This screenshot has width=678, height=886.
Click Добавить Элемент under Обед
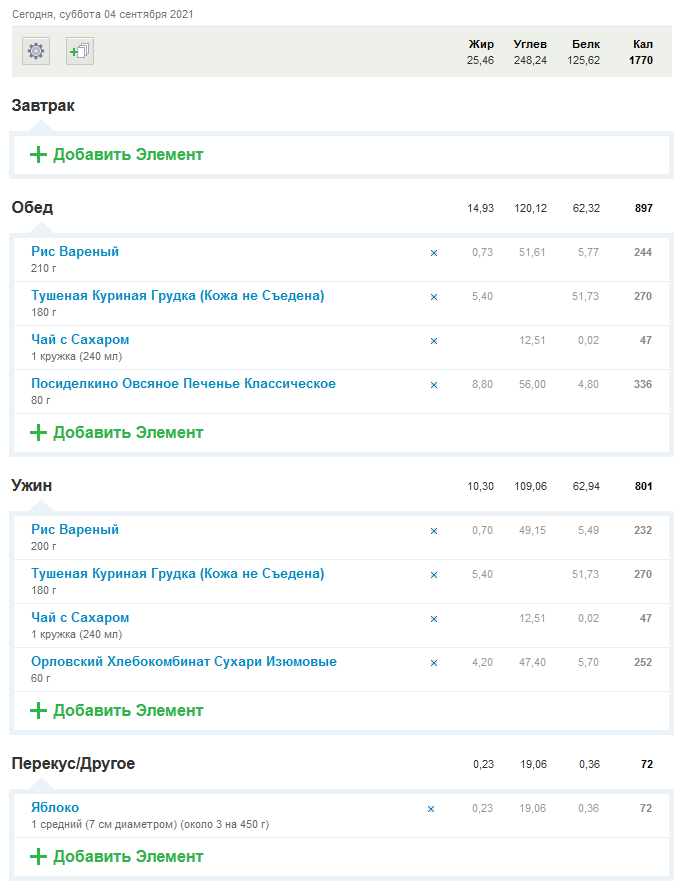tap(117, 433)
